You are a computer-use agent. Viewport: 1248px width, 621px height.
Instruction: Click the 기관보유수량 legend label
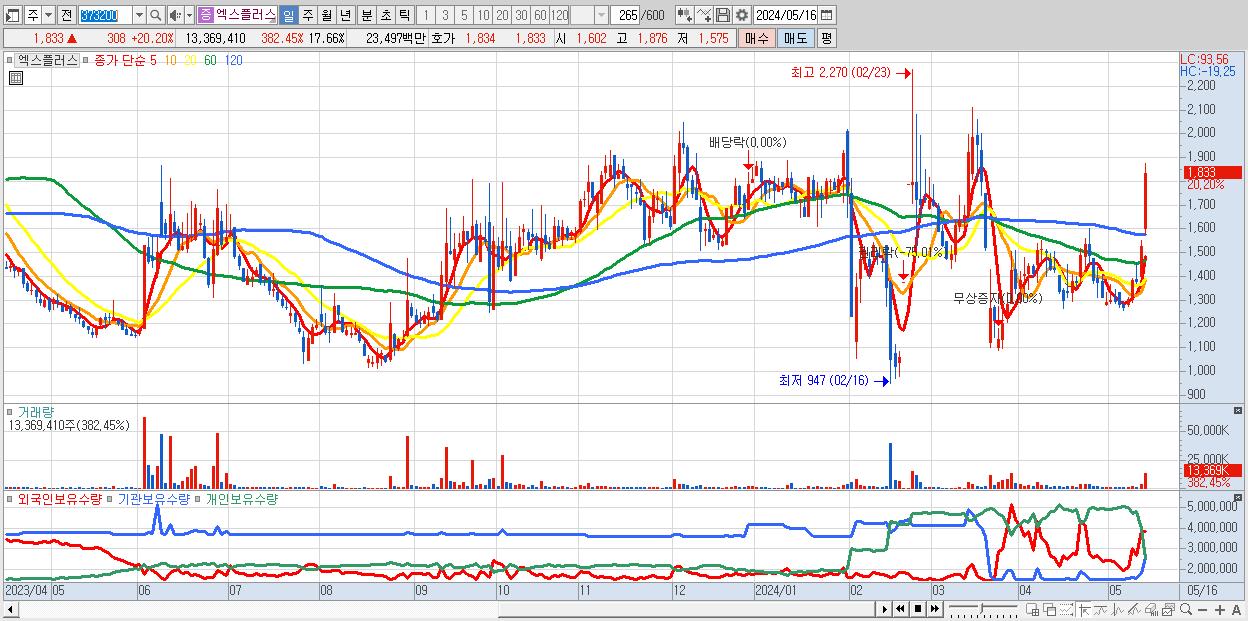pos(154,498)
